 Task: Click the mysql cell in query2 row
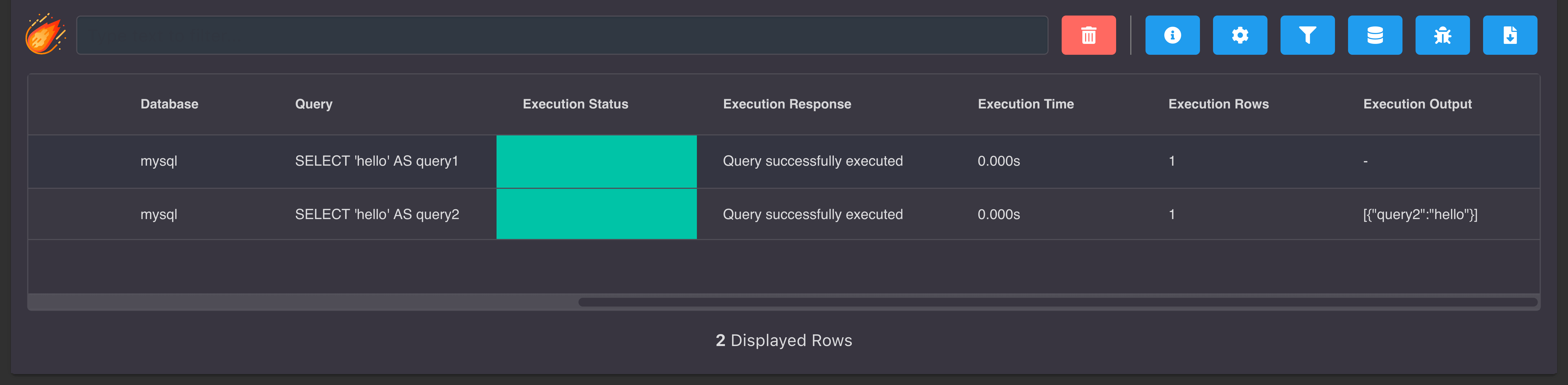159,214
